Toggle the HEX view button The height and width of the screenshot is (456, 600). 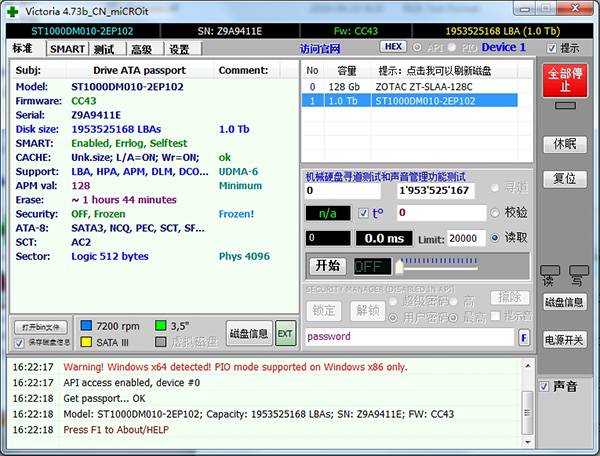point(396,48)
